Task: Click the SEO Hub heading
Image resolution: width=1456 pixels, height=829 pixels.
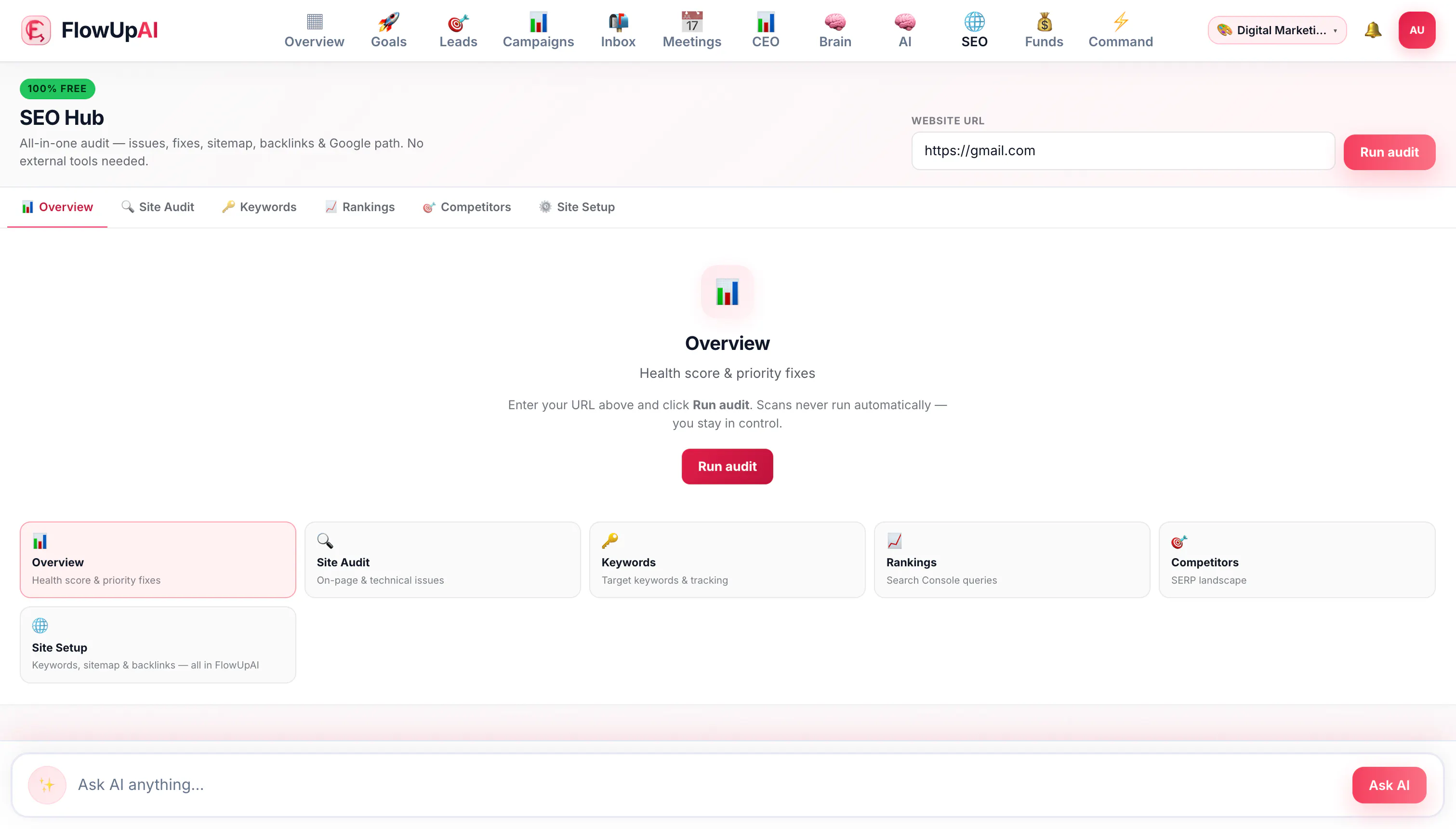Action: 62,118
